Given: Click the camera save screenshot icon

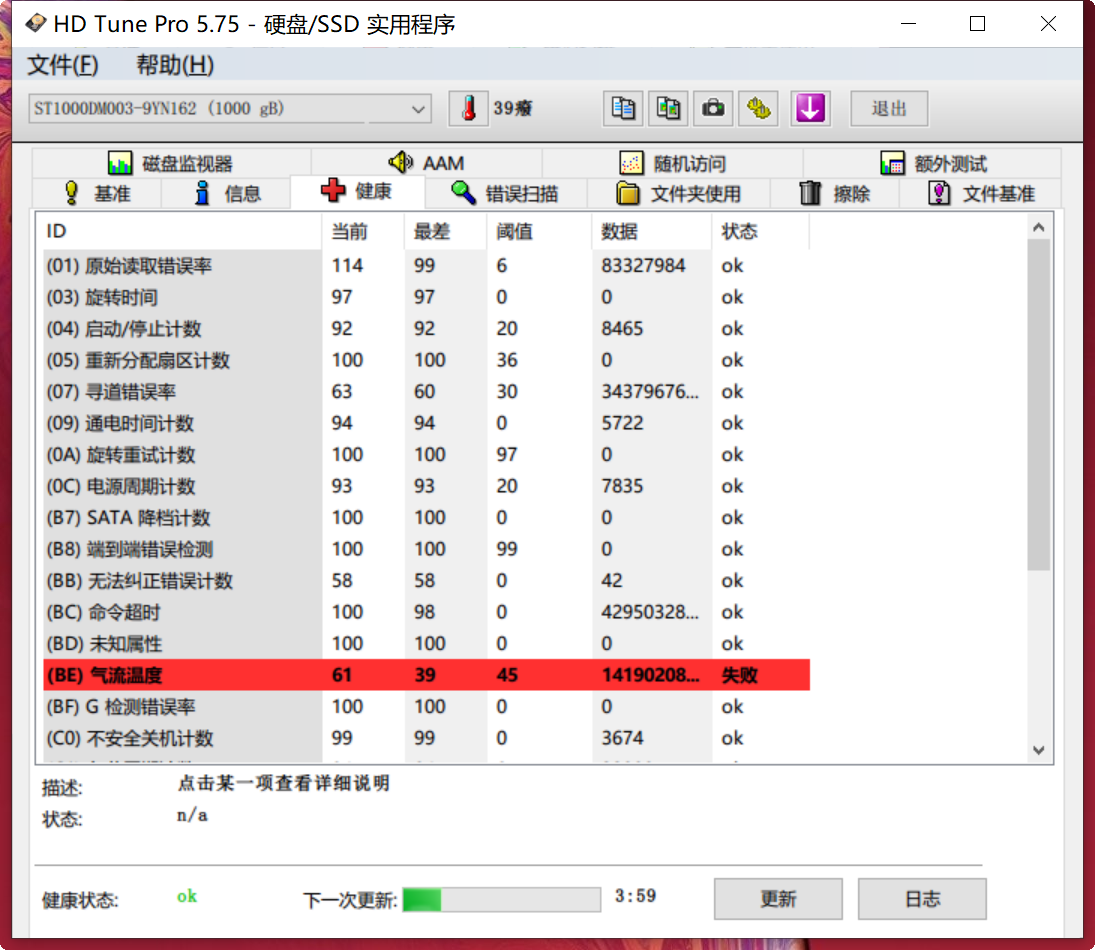Looking at the screenshot, I should [713, 108].
